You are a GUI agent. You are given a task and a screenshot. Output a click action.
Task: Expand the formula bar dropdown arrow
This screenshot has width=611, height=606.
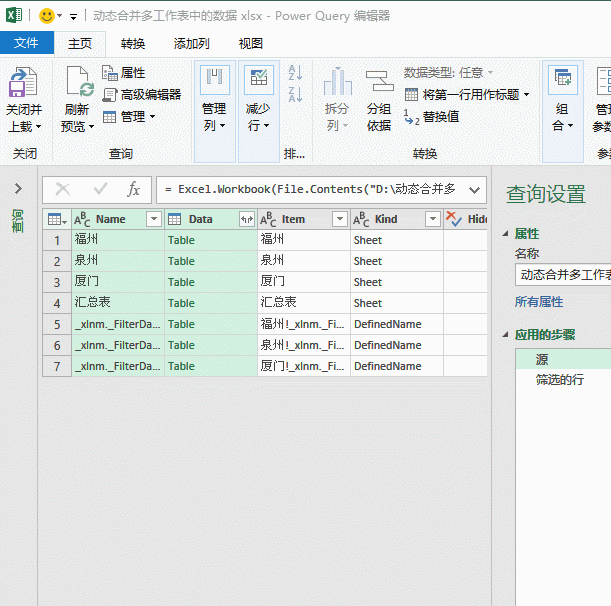475,189
